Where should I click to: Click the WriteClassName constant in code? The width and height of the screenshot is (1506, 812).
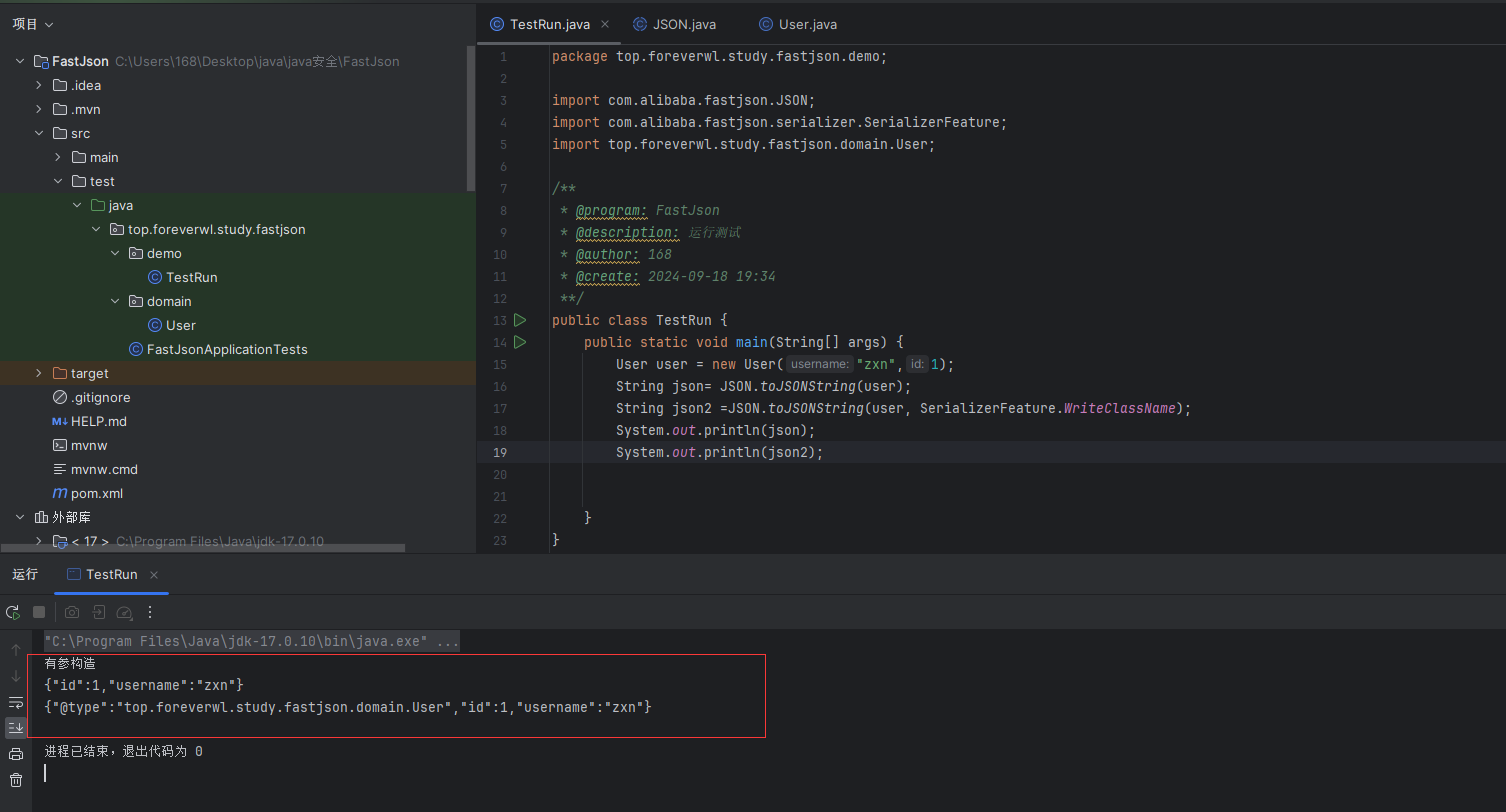[x=1120, y=408]
